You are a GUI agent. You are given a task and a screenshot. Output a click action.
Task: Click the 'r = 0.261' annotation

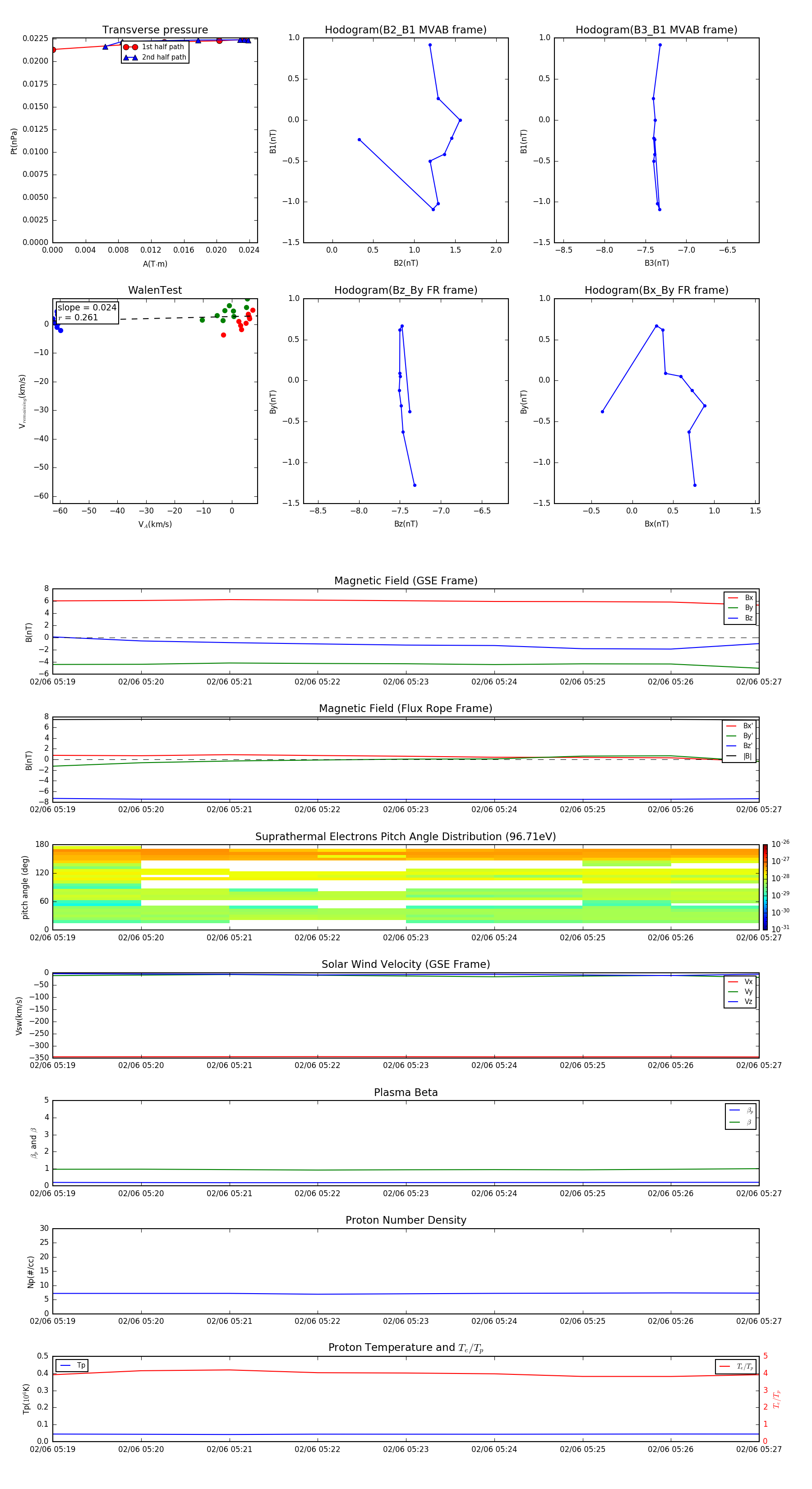point(78,317)
